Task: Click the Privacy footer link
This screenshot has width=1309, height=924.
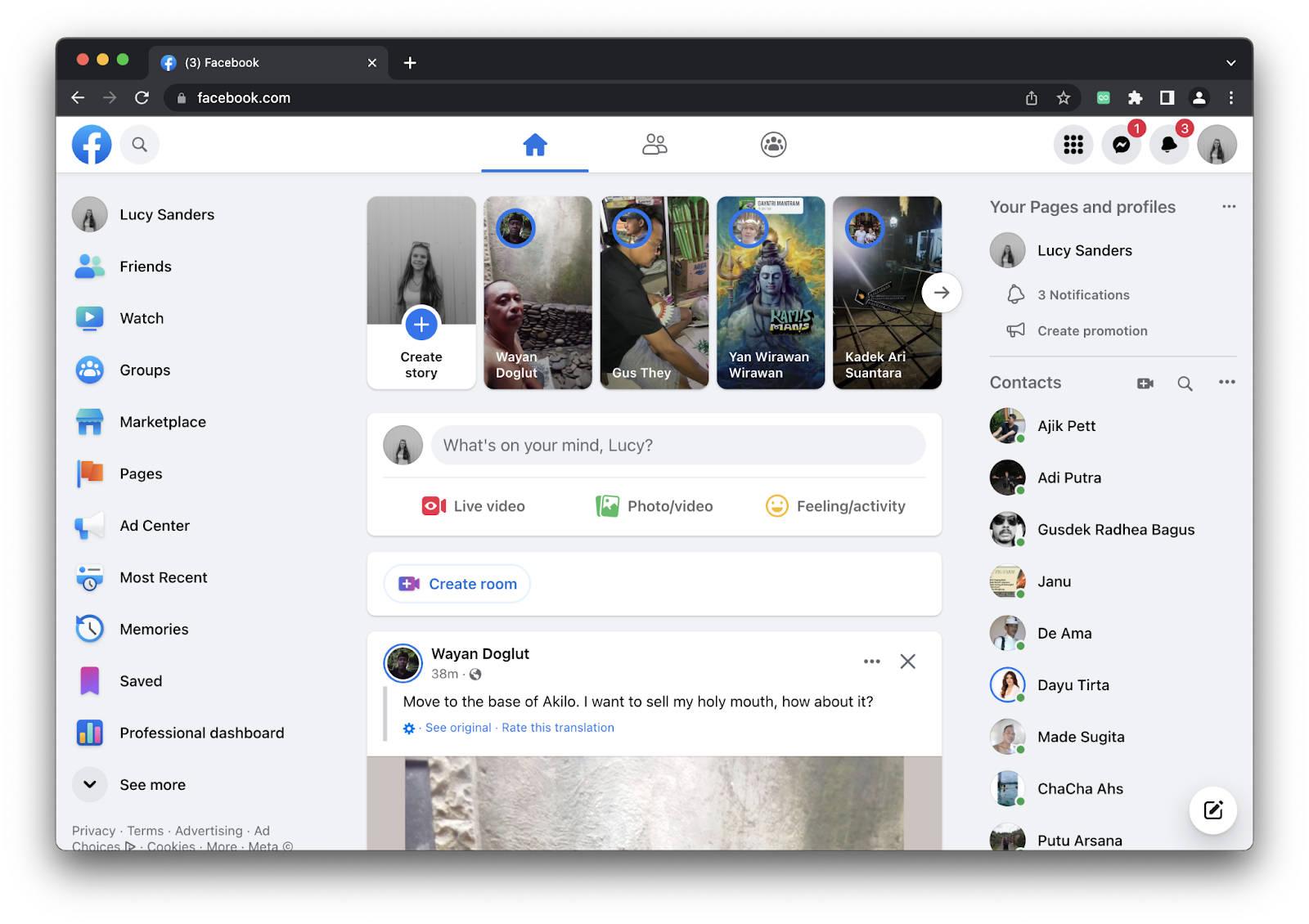Action: coord(93,831)
